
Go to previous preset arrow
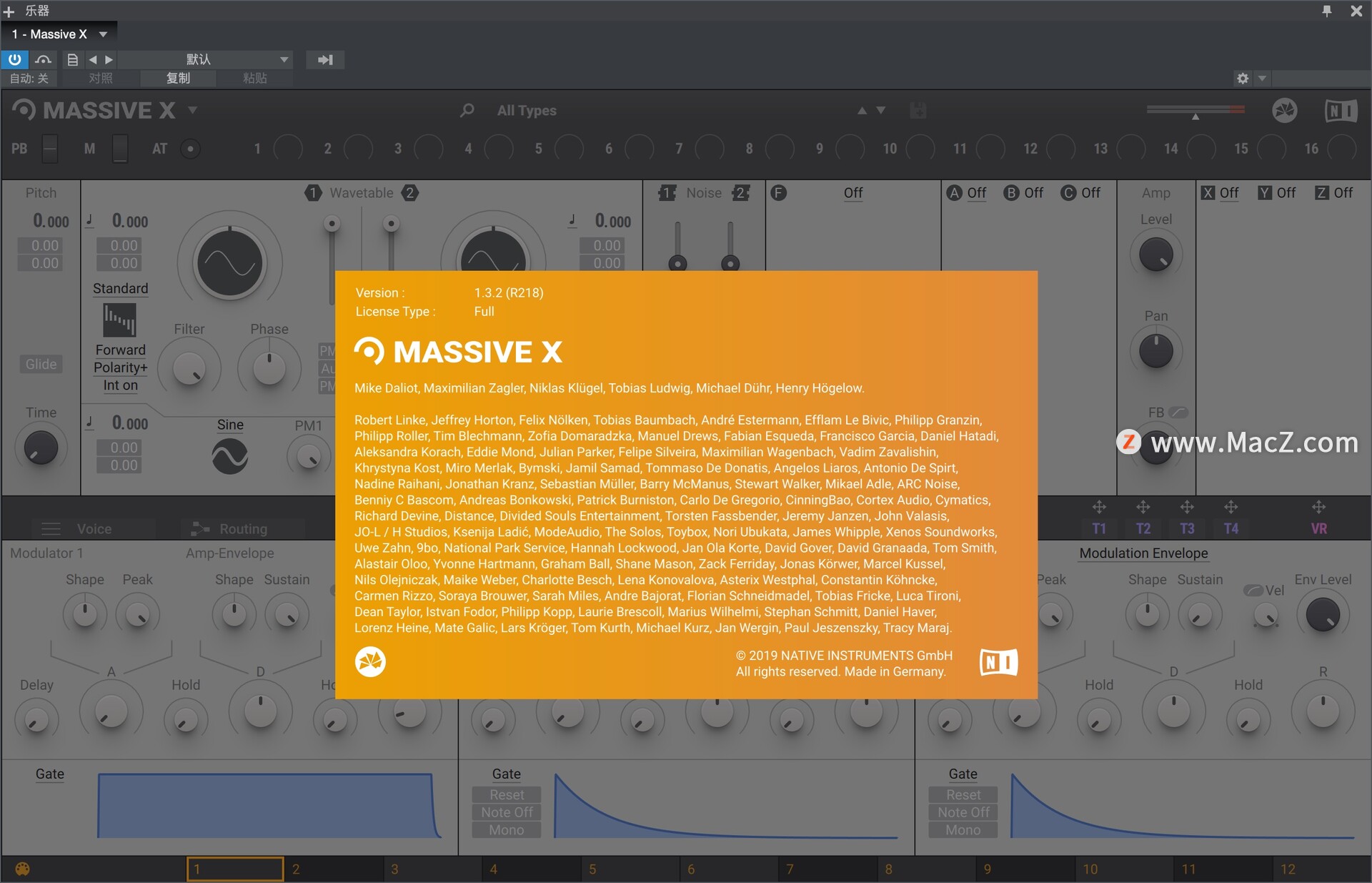(93, 59)
